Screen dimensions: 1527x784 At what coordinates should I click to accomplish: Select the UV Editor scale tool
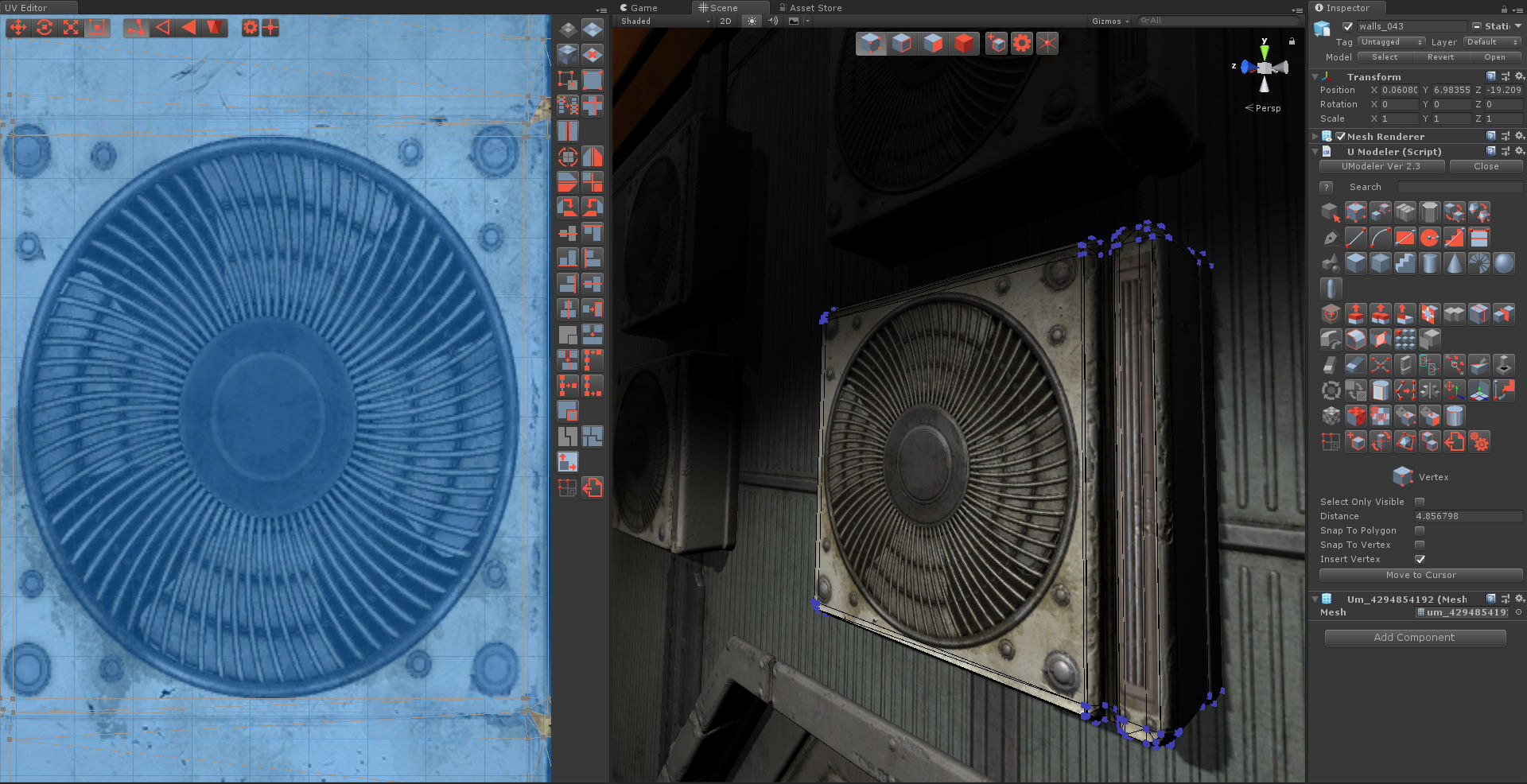71,28
